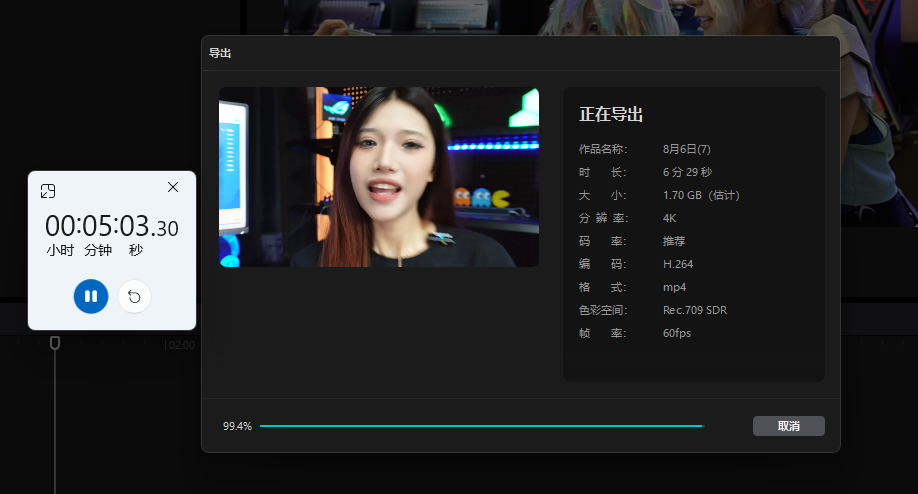This screenshot has height=494, width=918.
Task: Expand the stopwatch to full view
Action: [x=48, y=191]
